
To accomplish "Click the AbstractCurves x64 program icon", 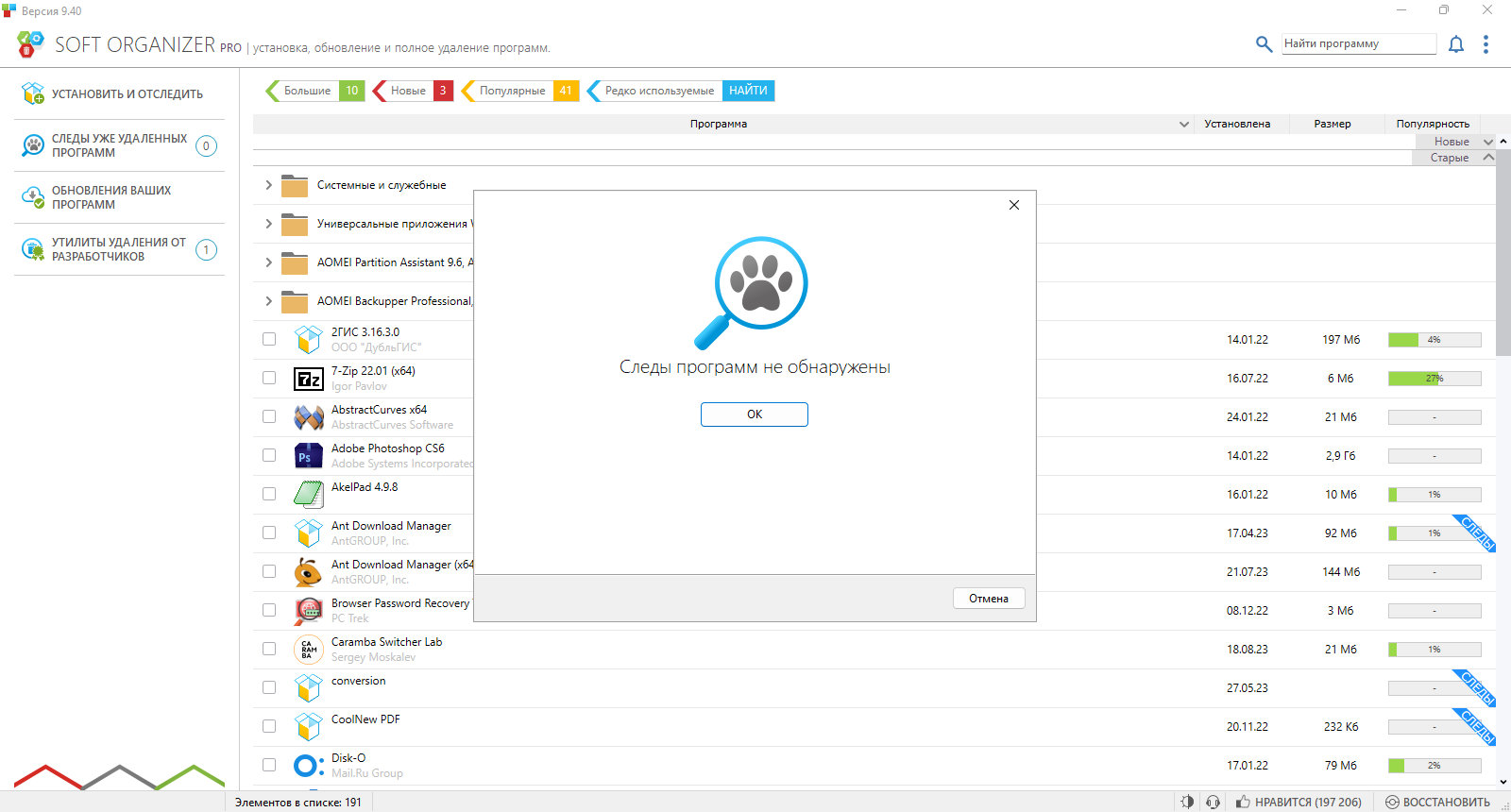I will 309,417.
